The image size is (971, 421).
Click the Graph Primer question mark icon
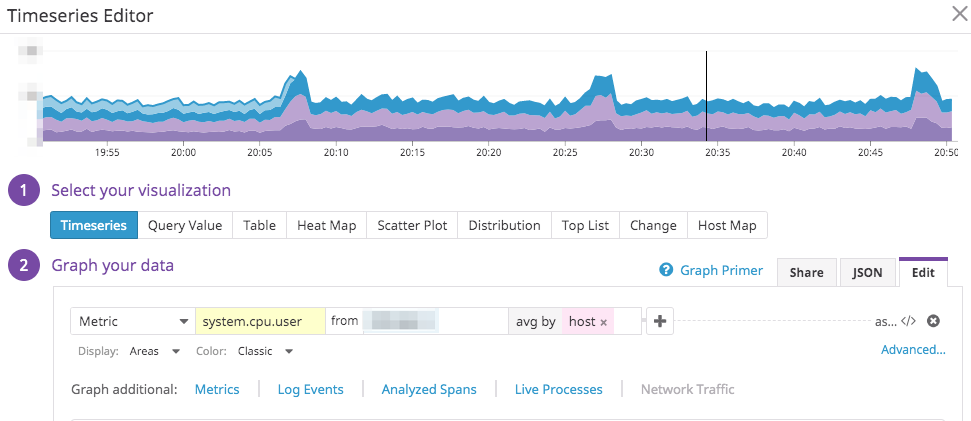coord(666,271)
